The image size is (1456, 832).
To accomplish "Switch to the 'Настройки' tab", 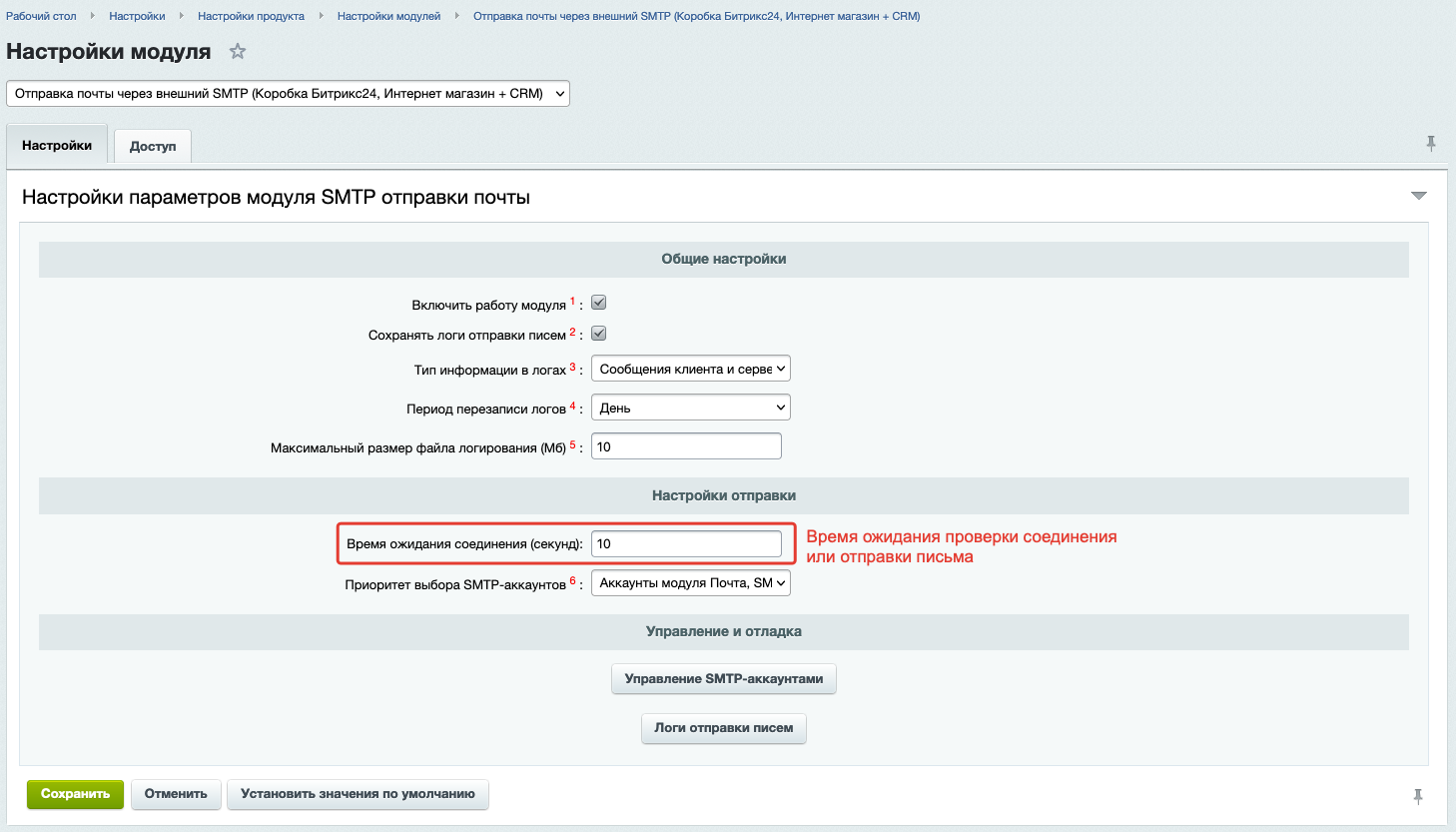I will [x=57, y=145].
